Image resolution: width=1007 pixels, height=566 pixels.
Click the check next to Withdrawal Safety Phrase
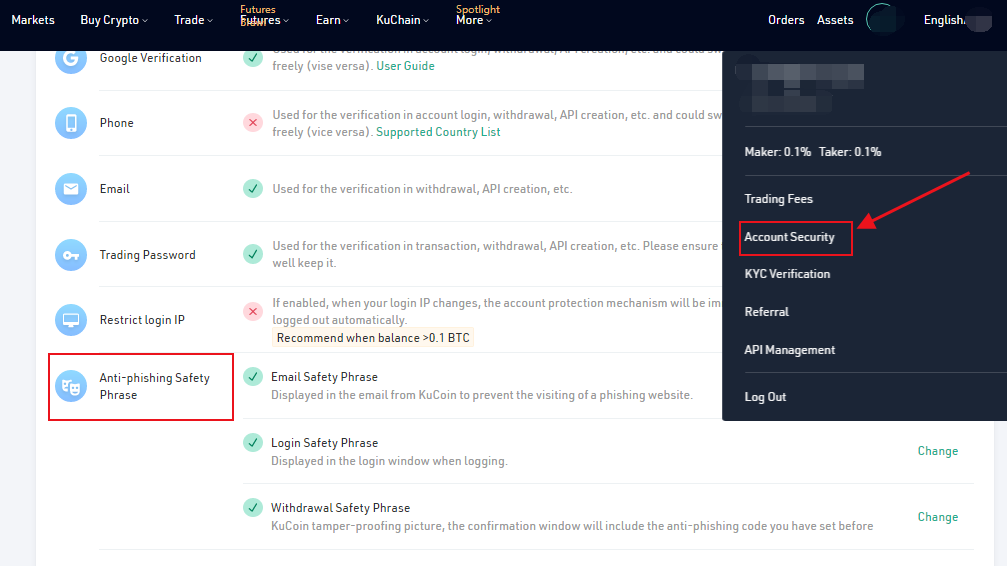click(253, 508)
